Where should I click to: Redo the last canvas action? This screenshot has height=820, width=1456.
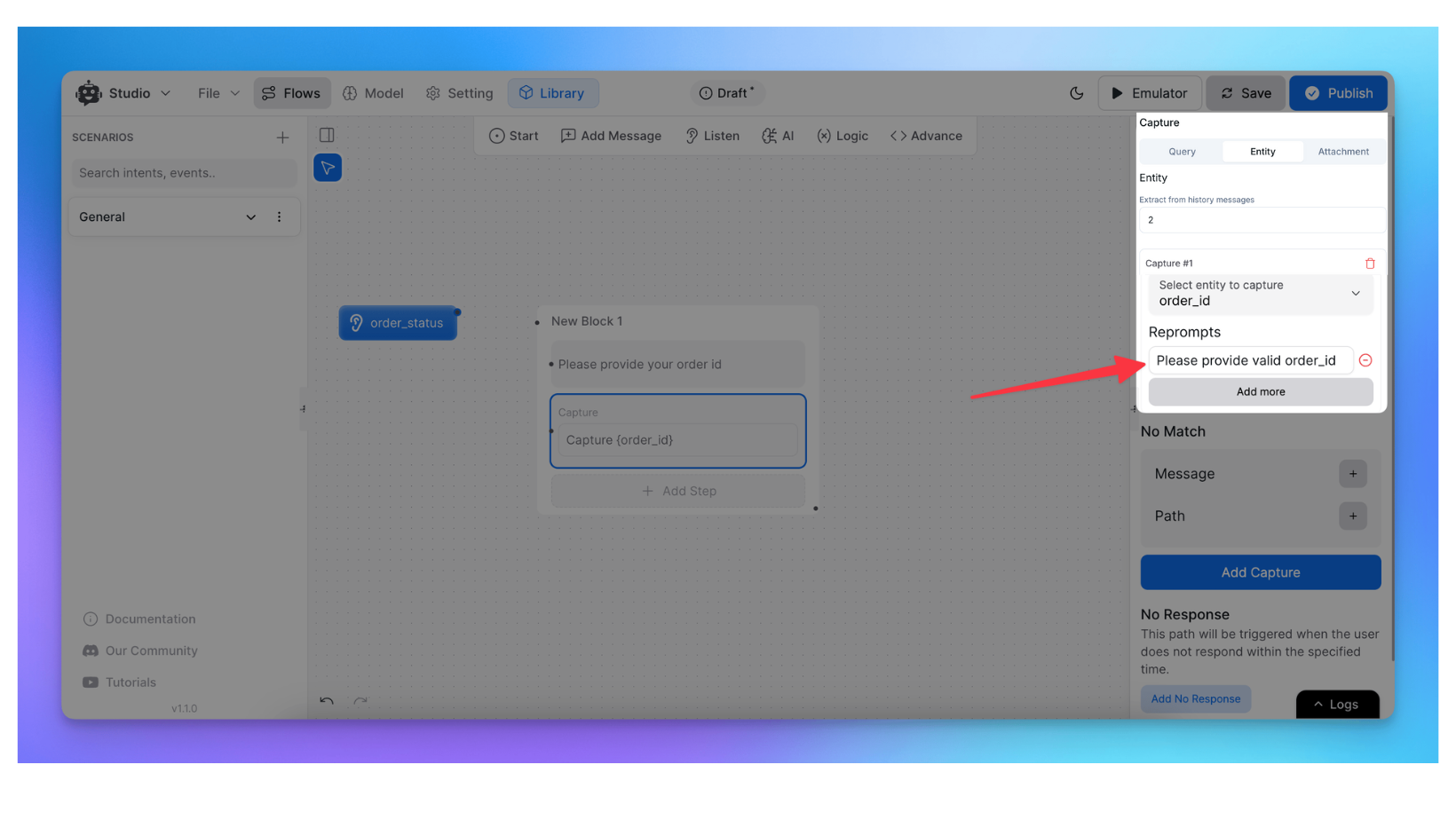[x=360, y=701]
